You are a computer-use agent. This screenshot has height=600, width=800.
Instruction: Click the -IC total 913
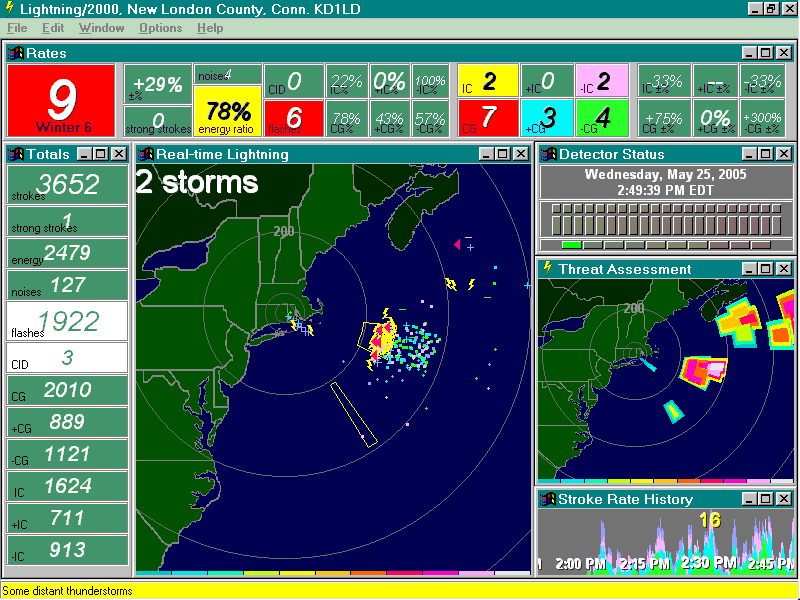pos(67,550)
